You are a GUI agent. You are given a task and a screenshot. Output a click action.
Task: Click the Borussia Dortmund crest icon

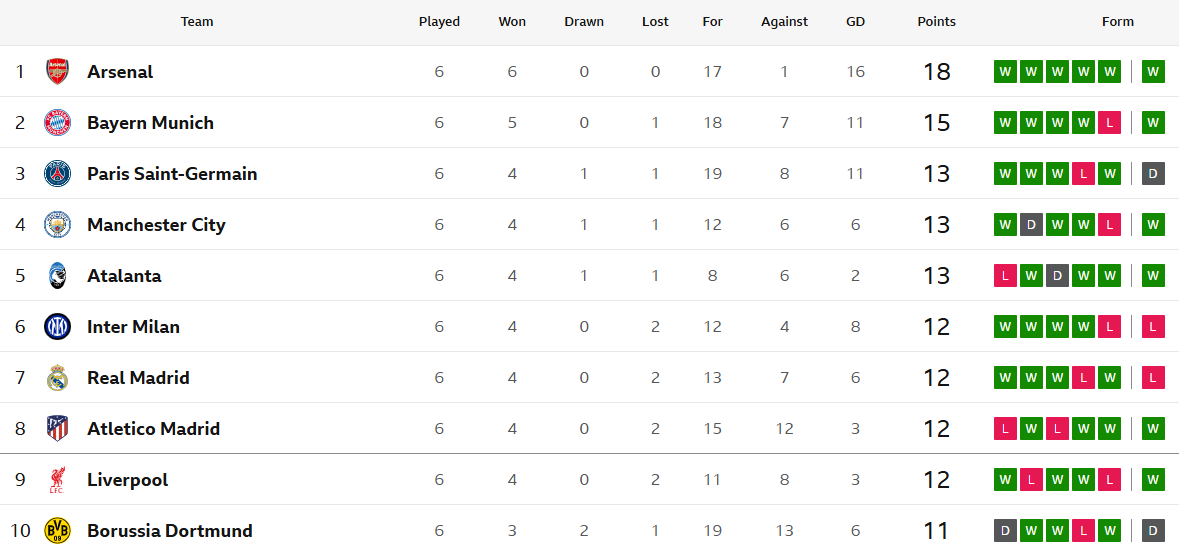click(x=57, y=530)
